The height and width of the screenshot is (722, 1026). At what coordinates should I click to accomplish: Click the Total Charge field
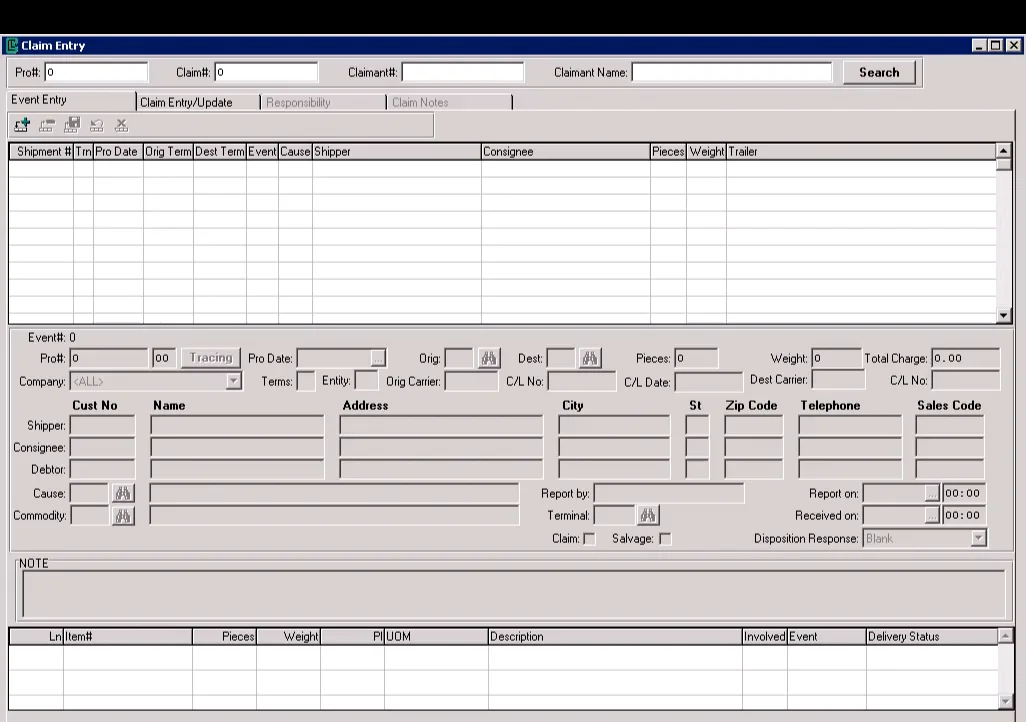click(x=966, y=358)
